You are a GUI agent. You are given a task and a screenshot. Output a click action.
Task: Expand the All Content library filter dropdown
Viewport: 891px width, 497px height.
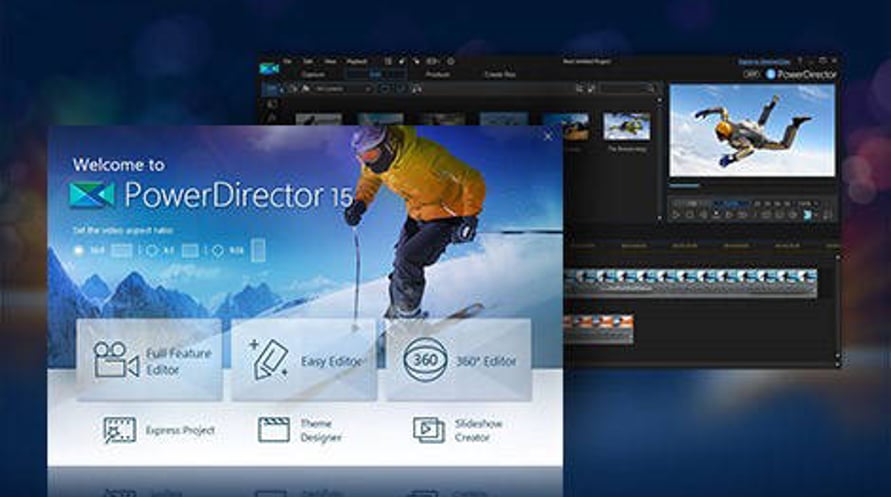pos(343,89)
